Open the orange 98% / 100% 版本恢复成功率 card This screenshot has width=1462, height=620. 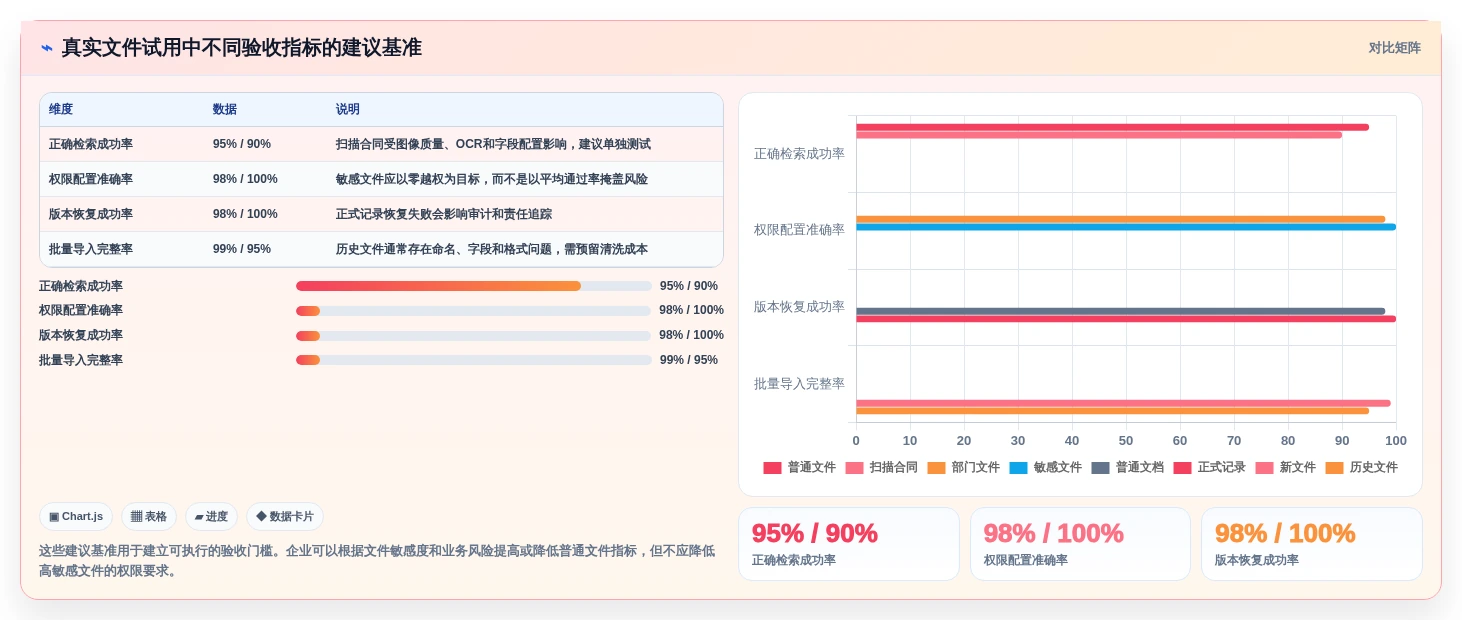click(1312, 544)
